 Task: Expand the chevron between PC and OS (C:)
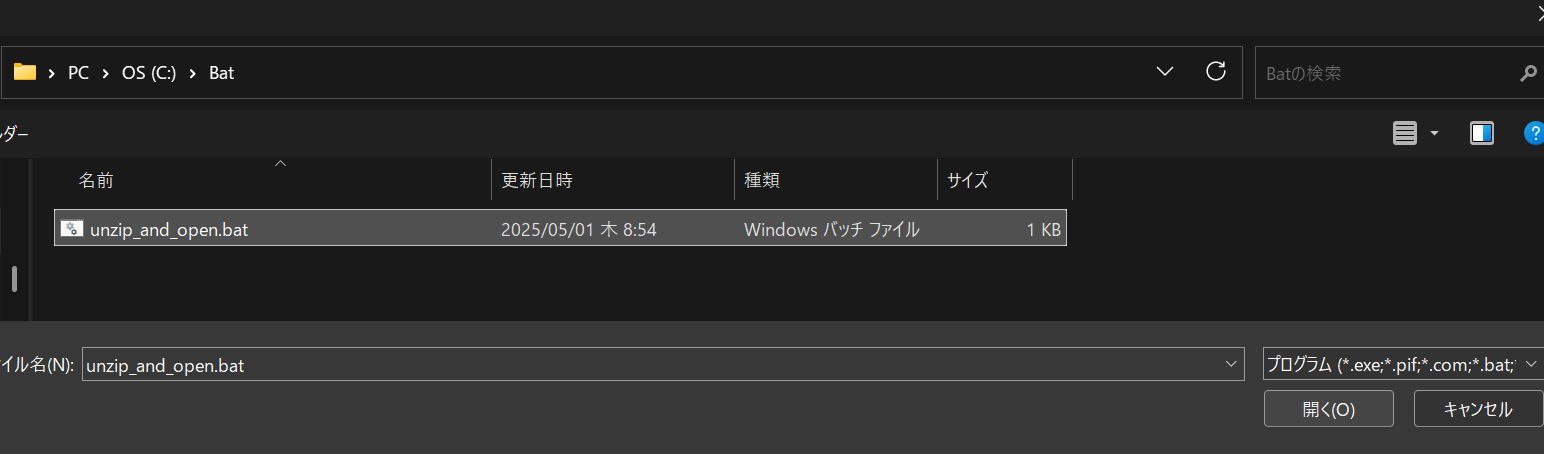coord(105,73)
